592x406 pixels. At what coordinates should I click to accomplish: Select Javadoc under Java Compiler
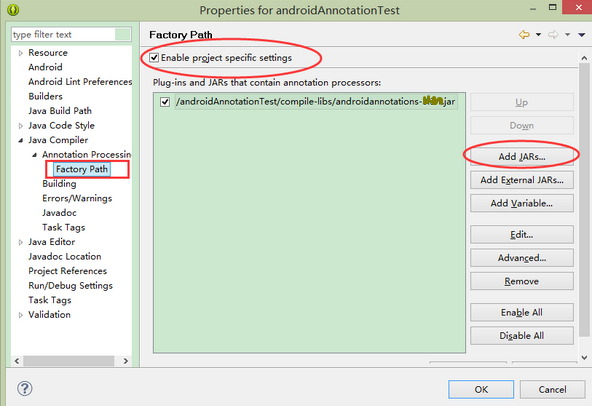[59, 213]
